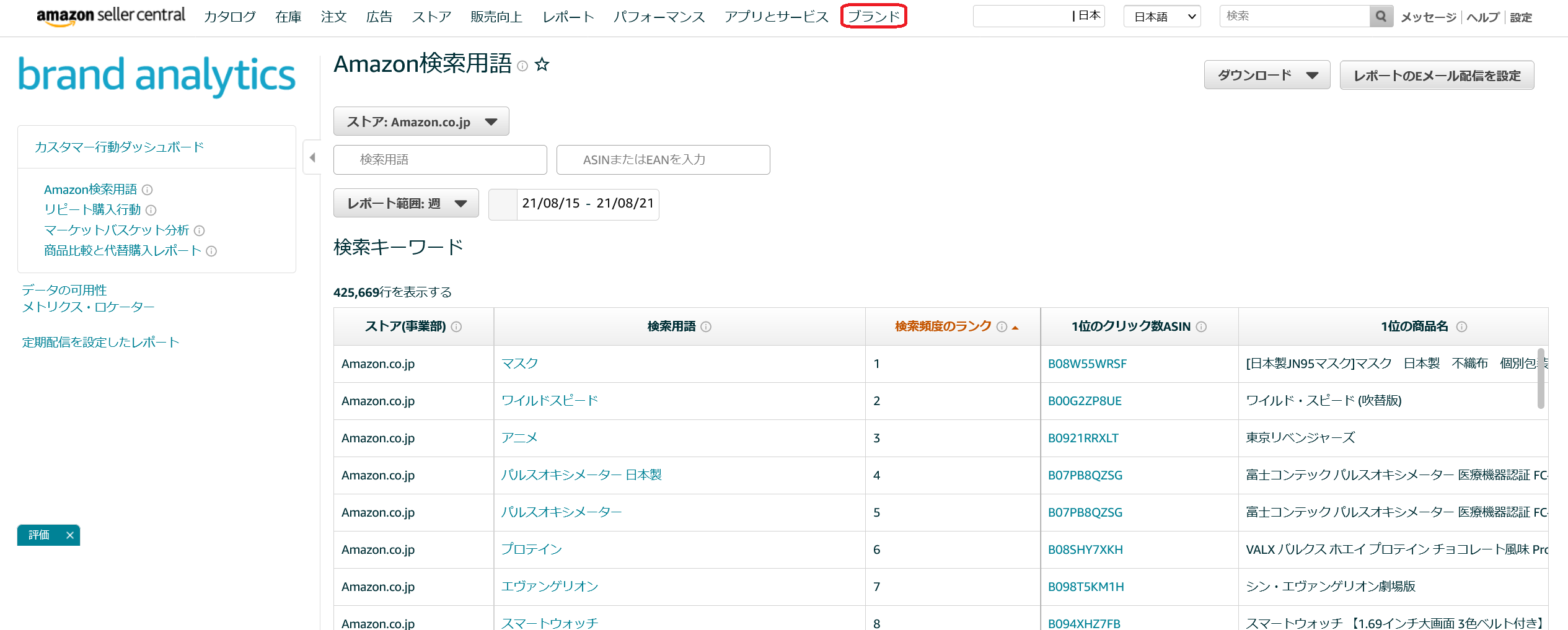
Task: Click the ASINまたはEANを入力 field
Action: (663, 160)
